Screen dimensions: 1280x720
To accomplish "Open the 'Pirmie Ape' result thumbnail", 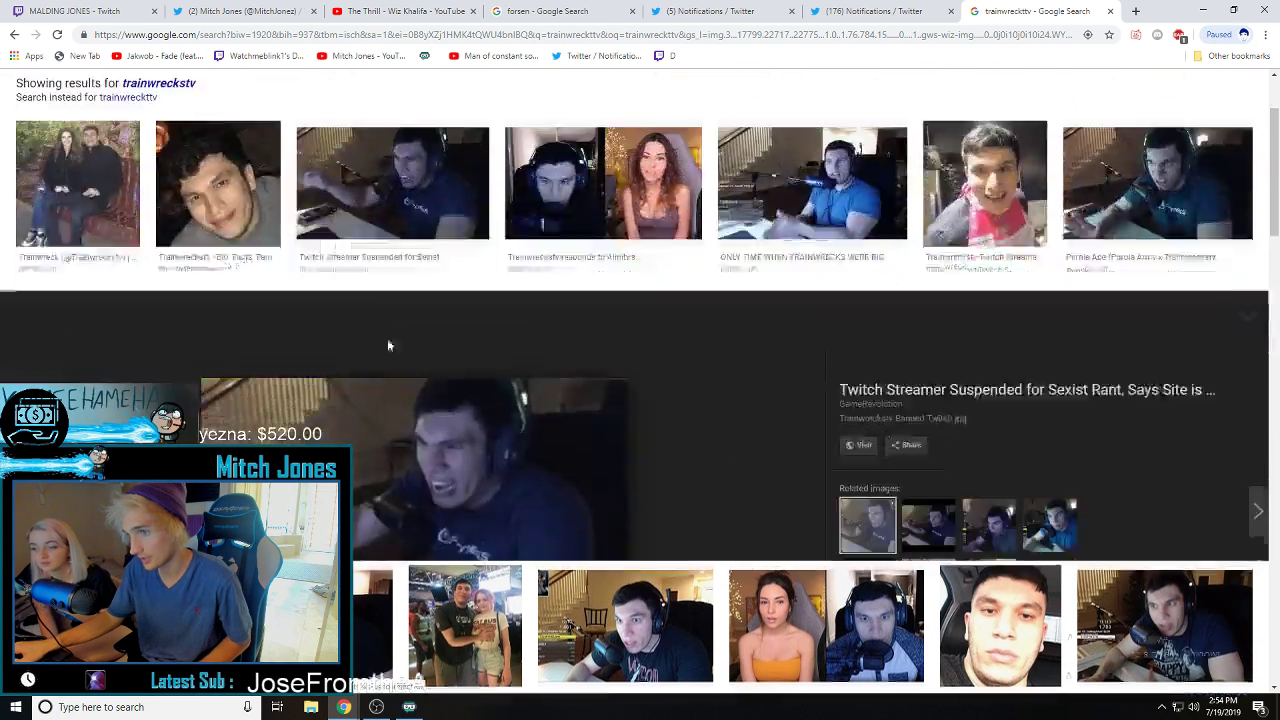I will click(1157, 183).
